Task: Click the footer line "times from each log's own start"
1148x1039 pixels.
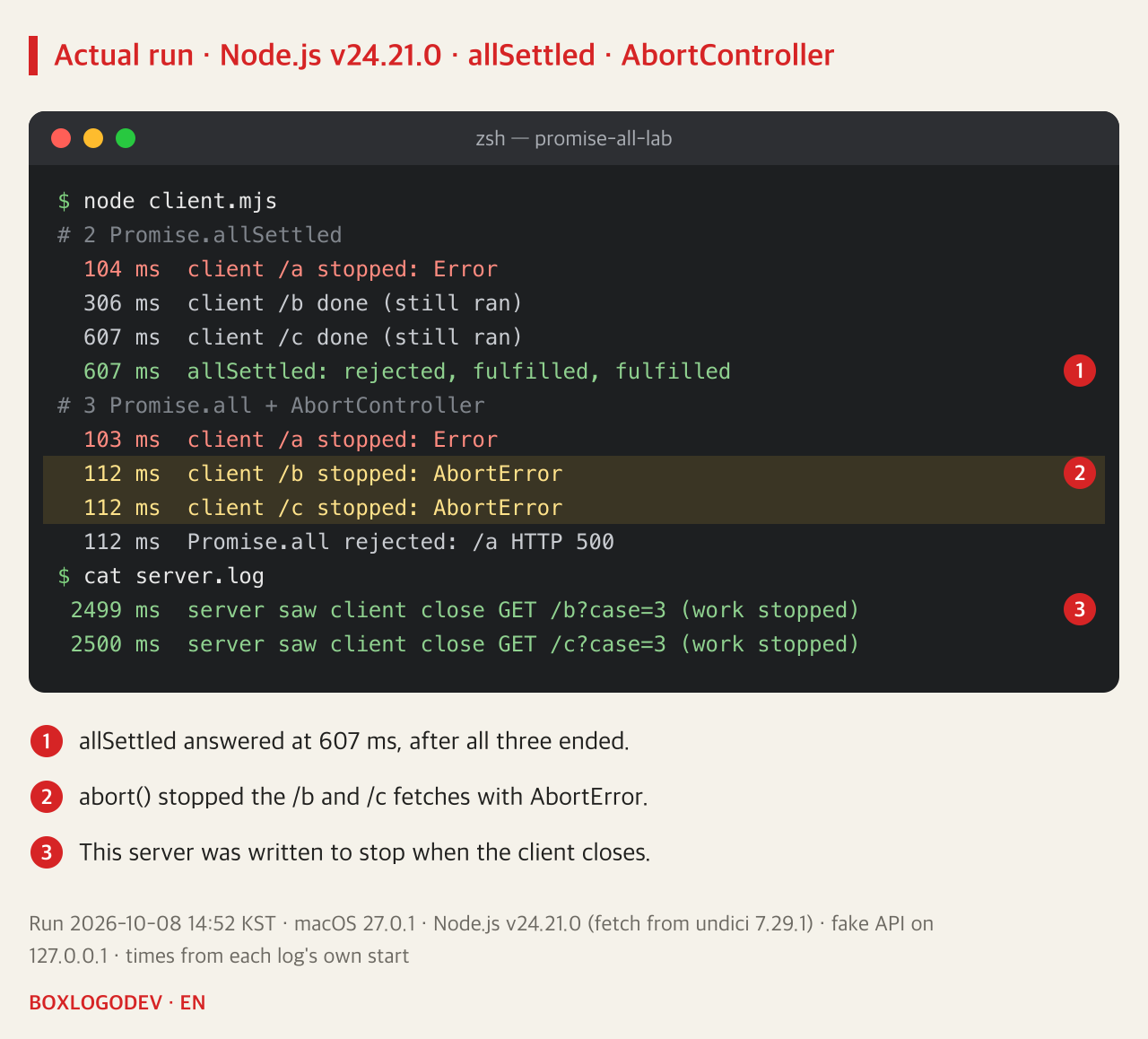Action: tap(267, 956)
